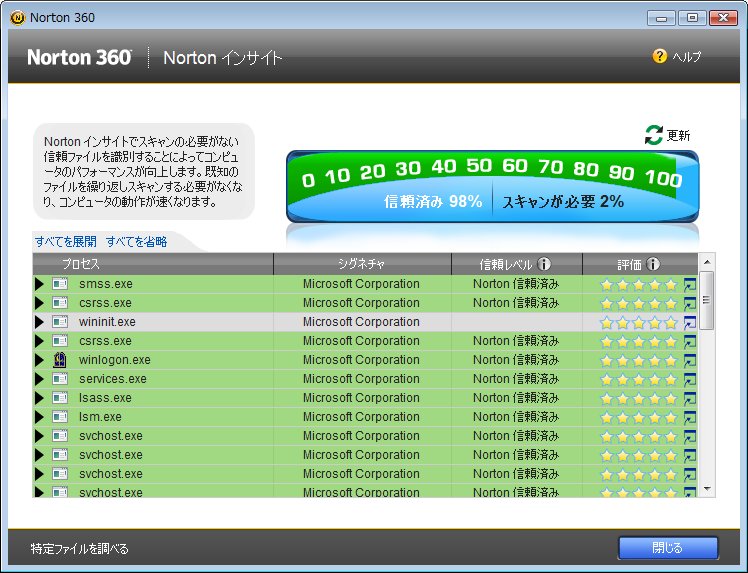748x573 pixels.
Task: Click the Norton logo in title bar
Action: [17, 18]
